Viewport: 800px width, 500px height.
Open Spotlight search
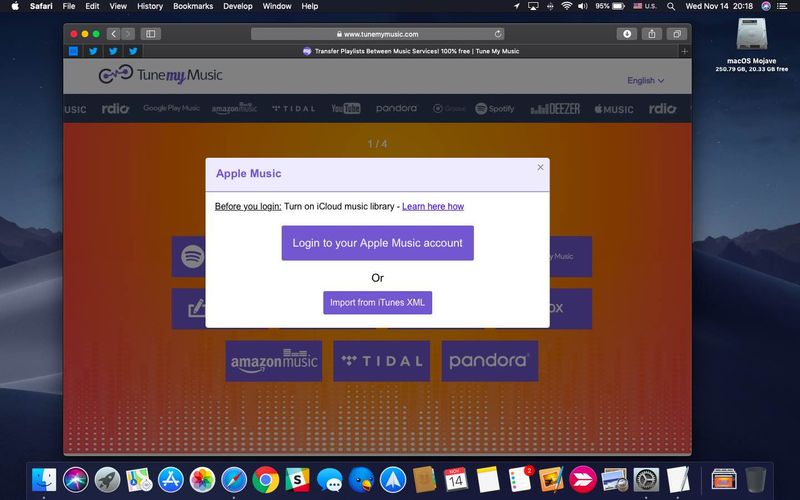671,6
